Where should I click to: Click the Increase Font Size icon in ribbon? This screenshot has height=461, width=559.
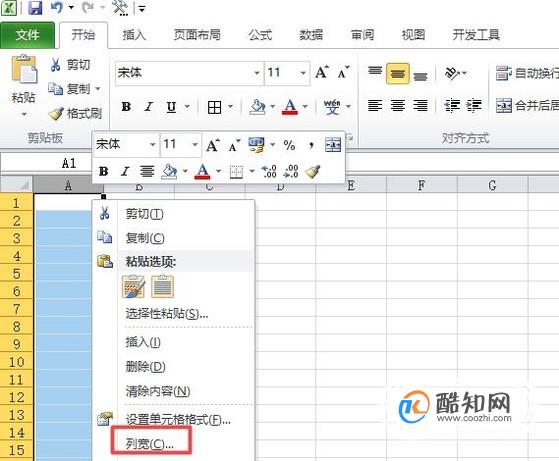tap(322, 72)
